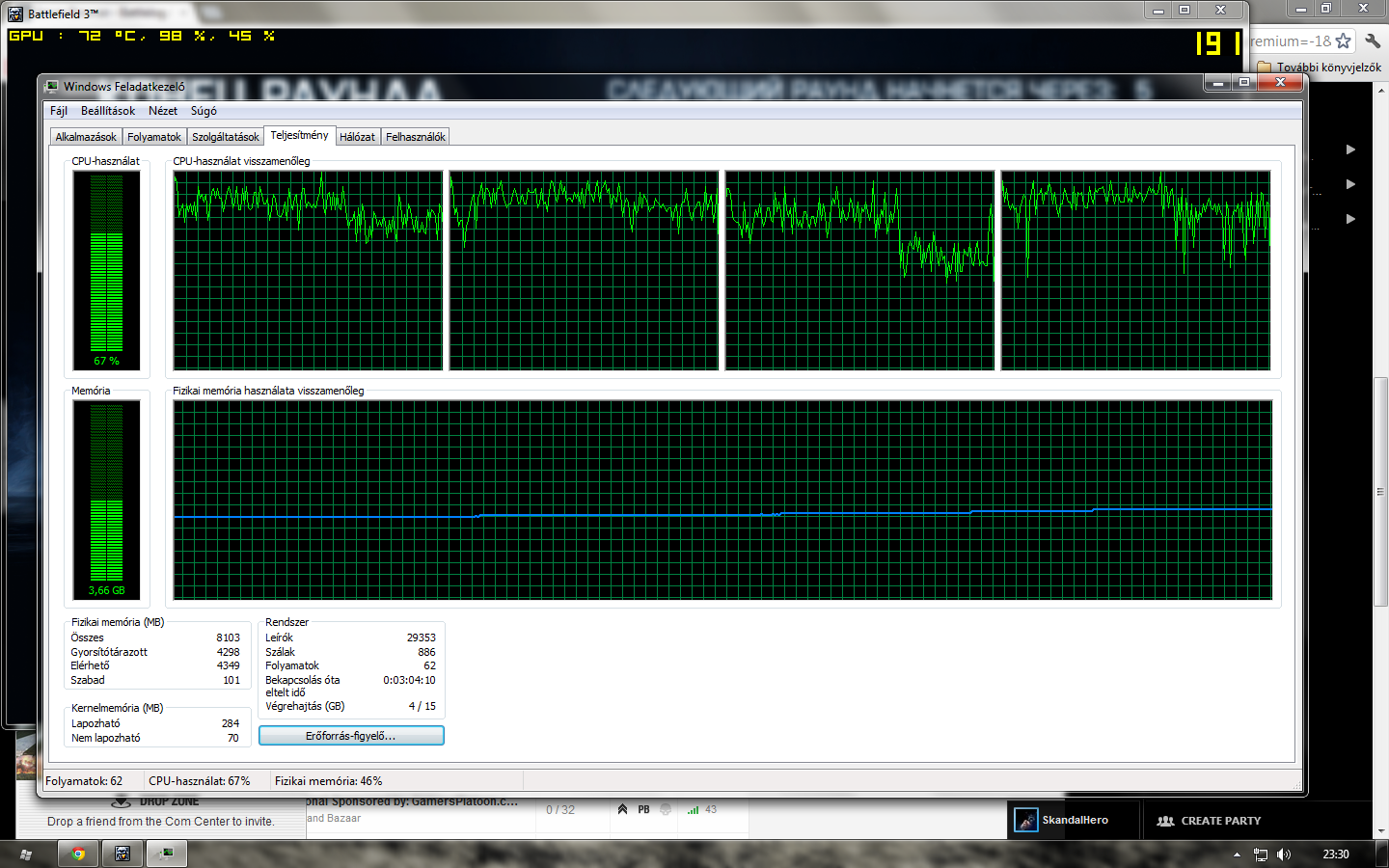
Task: Click the network tray icon
Action: [1261, 854]
